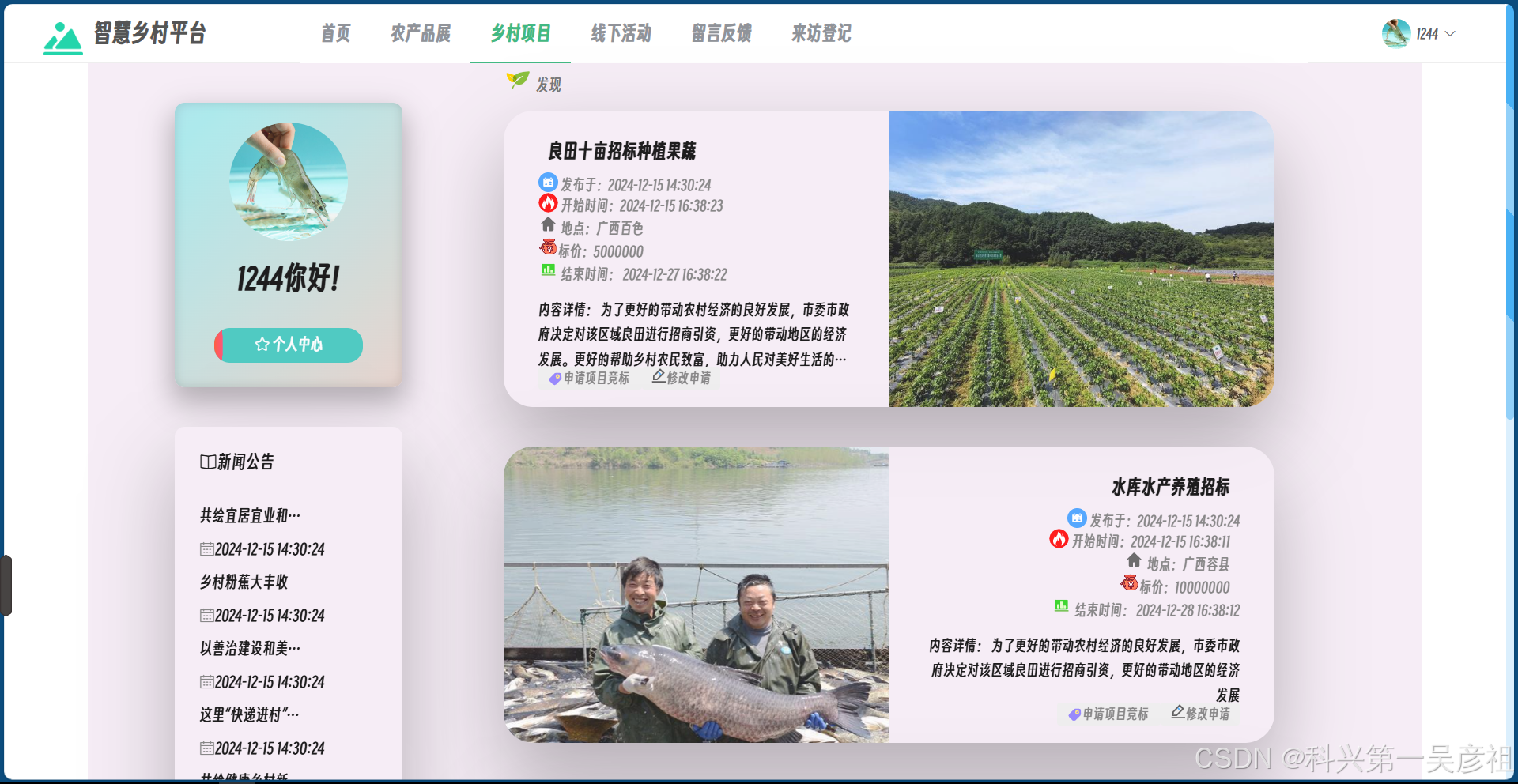Screen dimensions: 1518x784
Task: Open the project title 水库水产养殖招标
Action: click(x=1171, y=487)
